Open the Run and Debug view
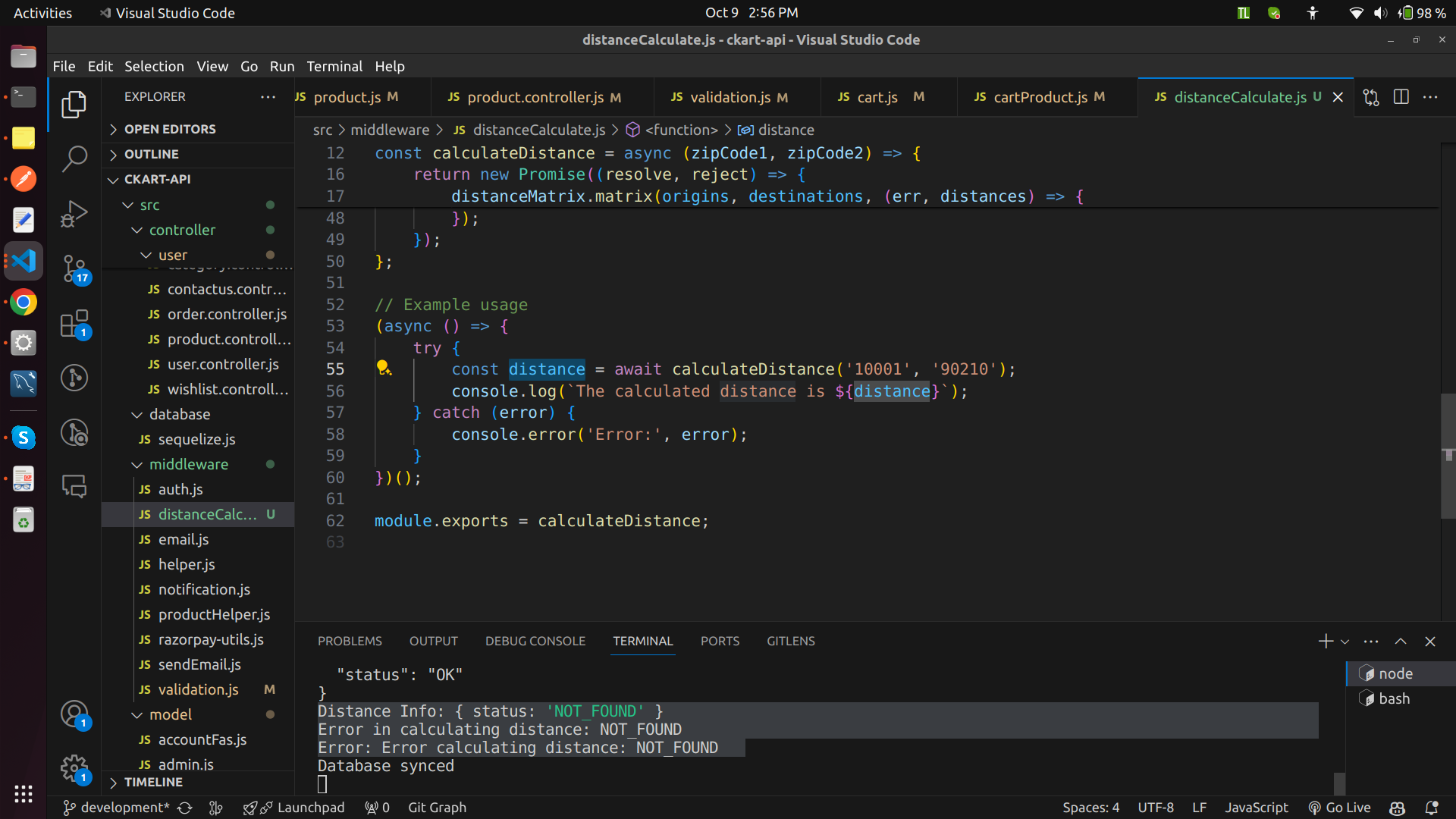Screen dimensions: 1456x819 click(74, 214)
